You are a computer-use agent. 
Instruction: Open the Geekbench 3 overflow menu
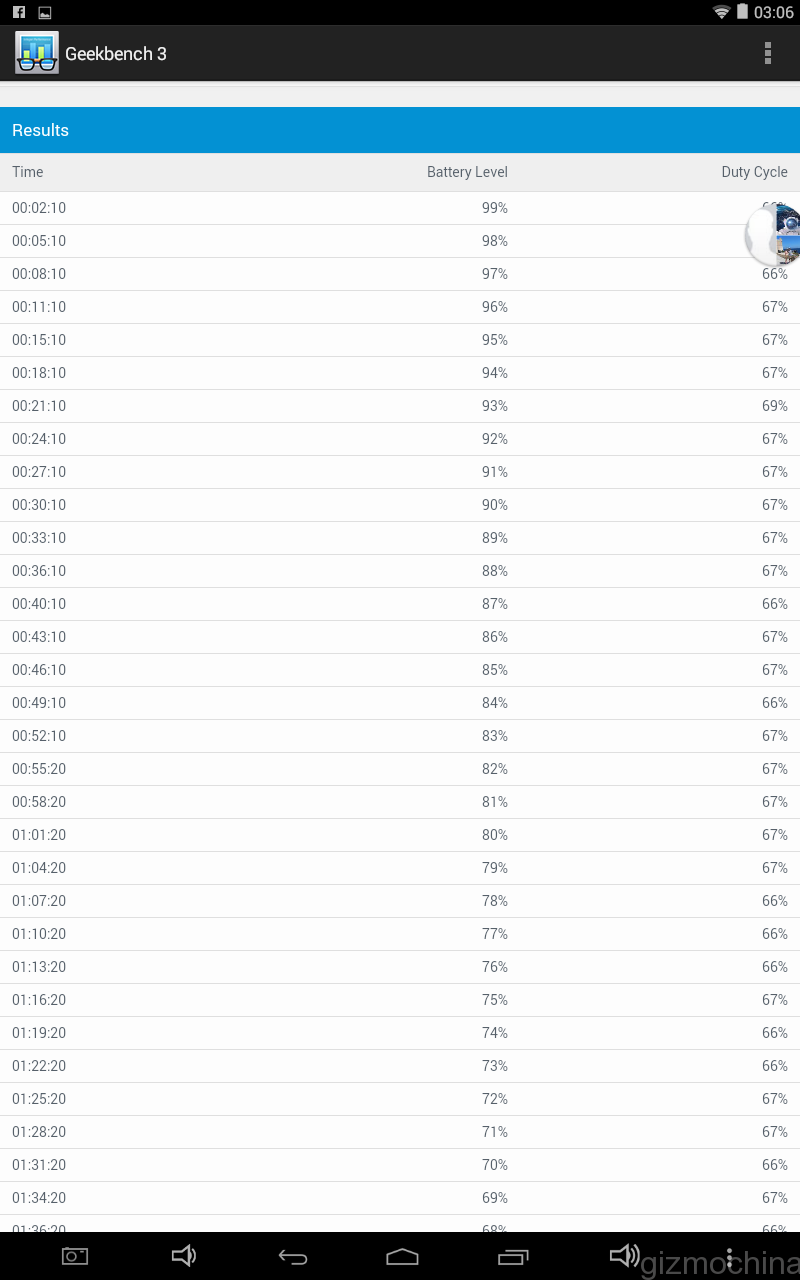(767, 53)
